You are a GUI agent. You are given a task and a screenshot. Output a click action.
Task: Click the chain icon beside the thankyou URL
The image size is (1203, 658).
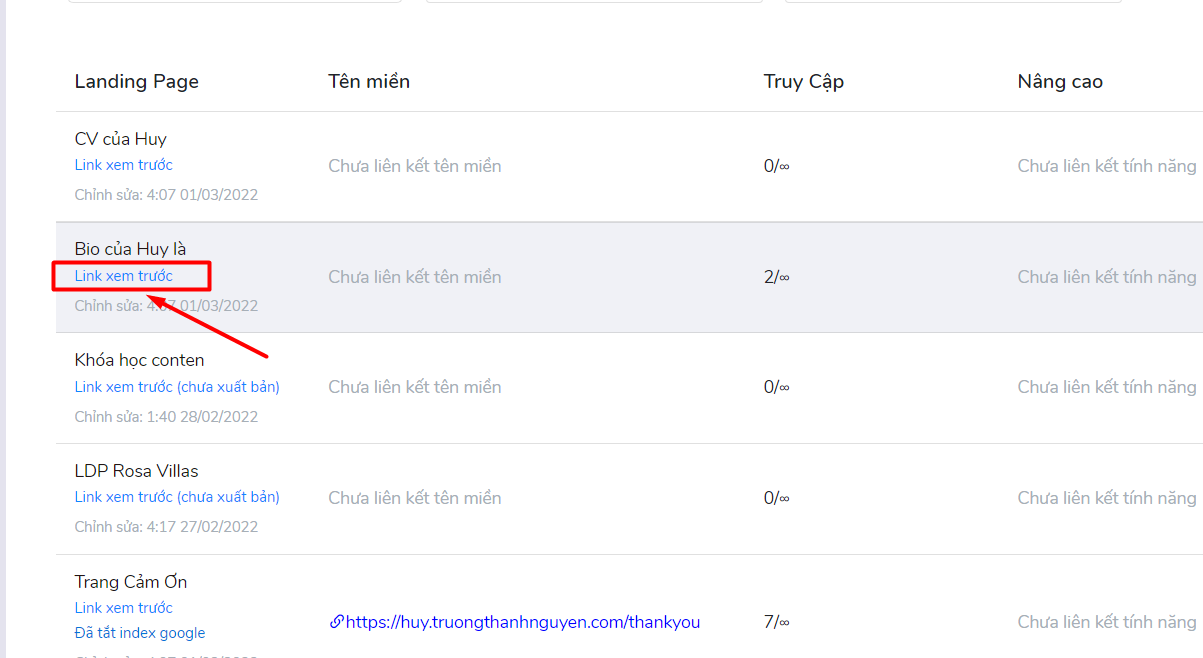point(337,622)
